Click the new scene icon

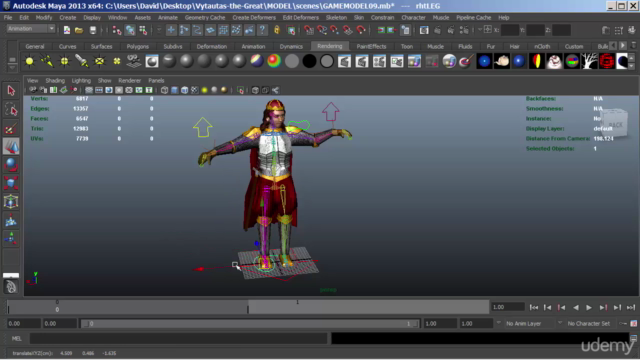click(x=67, y=30)
